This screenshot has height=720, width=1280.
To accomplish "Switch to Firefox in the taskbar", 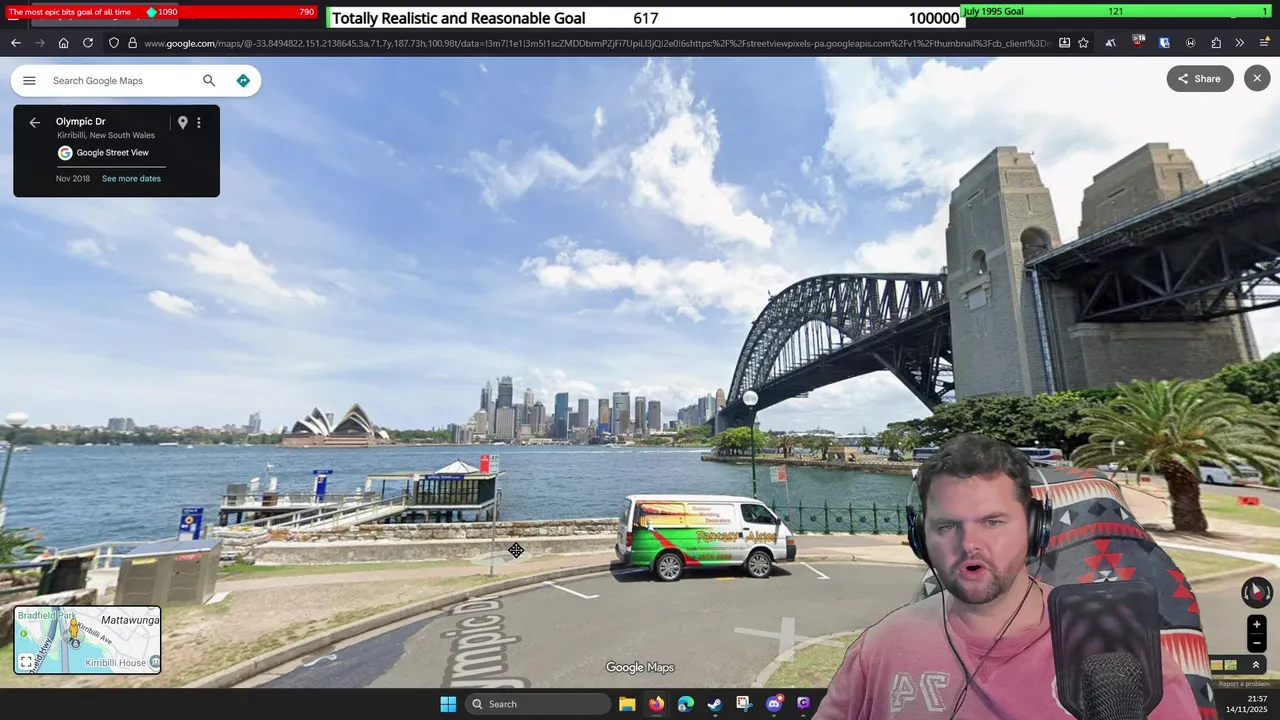I will coord(656,704).
